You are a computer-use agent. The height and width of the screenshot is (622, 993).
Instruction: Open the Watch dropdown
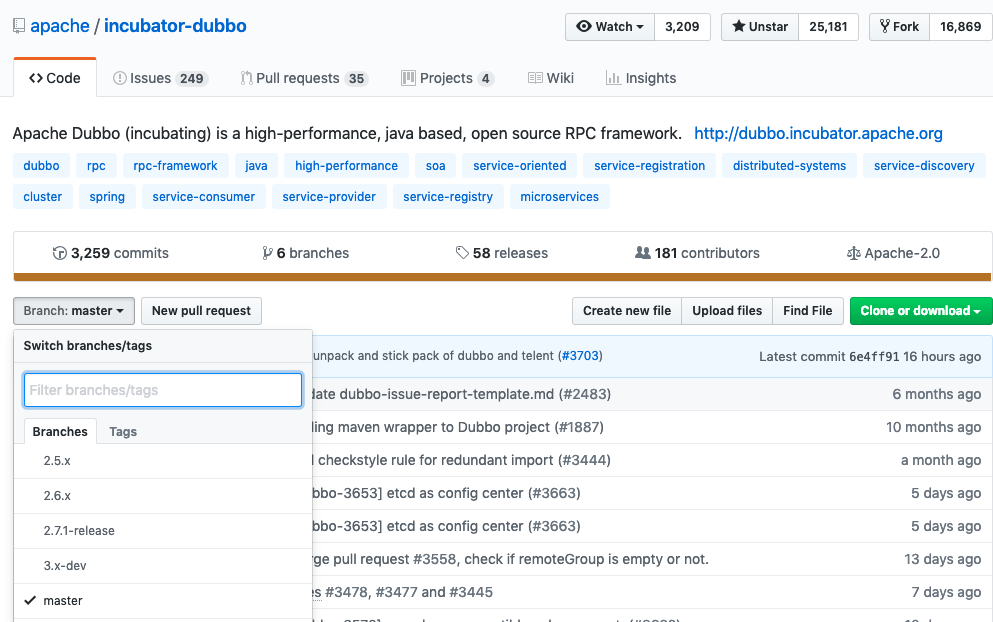(610, 27)
